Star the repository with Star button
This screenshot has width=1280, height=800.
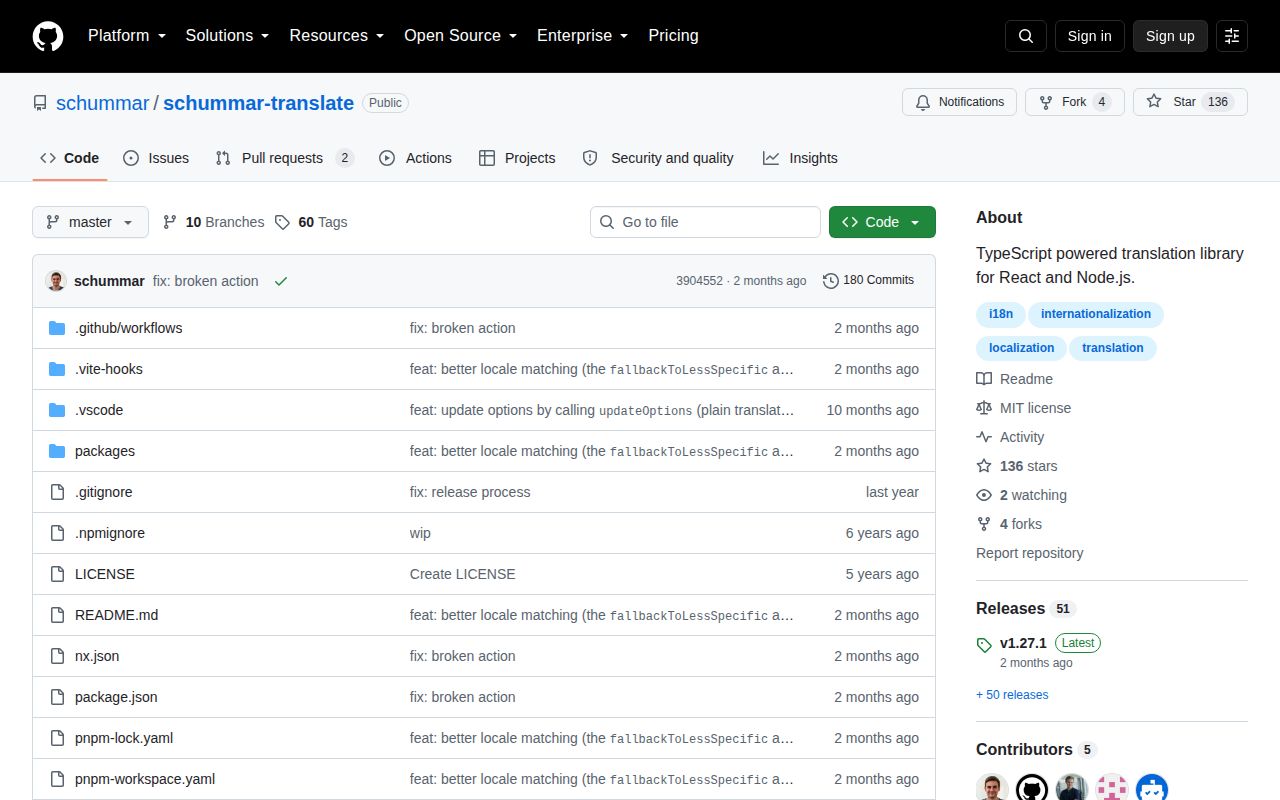(1190, 102)
